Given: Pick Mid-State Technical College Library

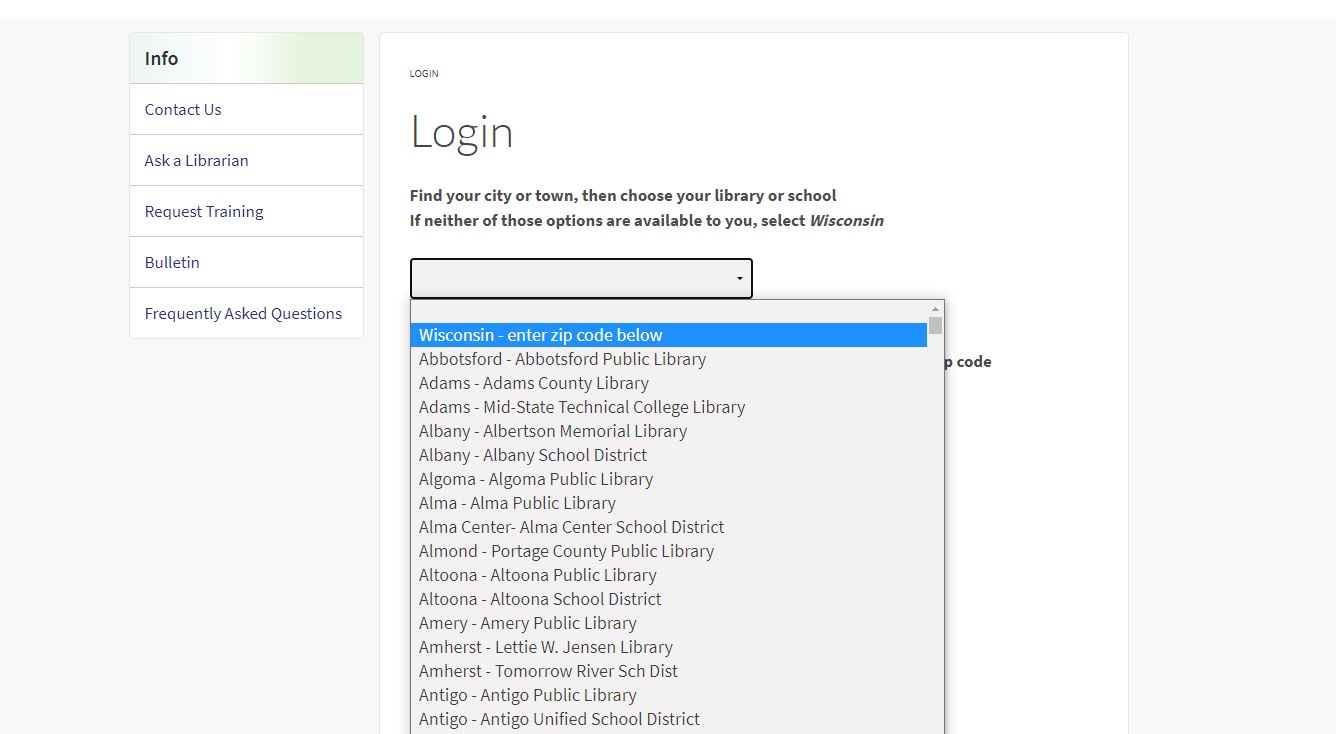Looking at the screenshot, I should tap(581, 407).
